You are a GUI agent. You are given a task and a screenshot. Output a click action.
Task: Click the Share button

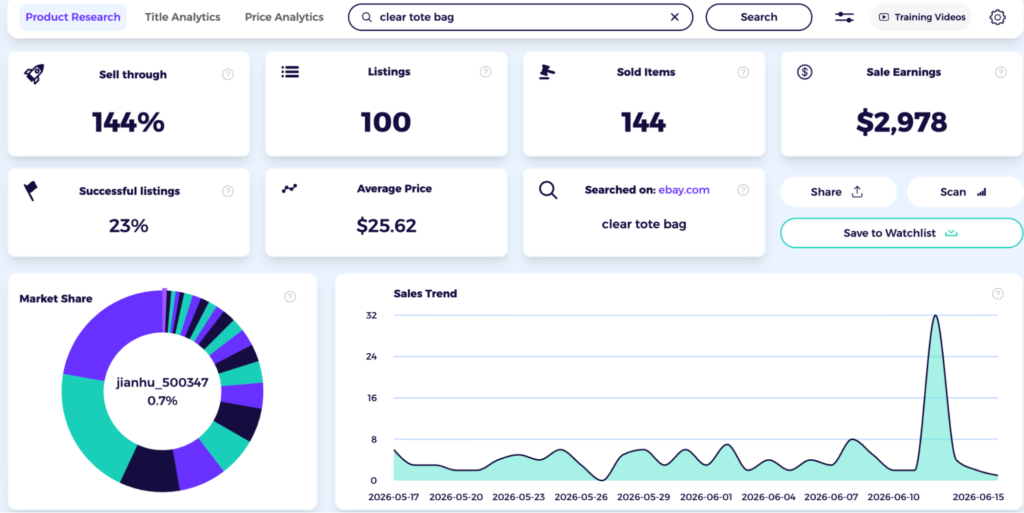838,192
